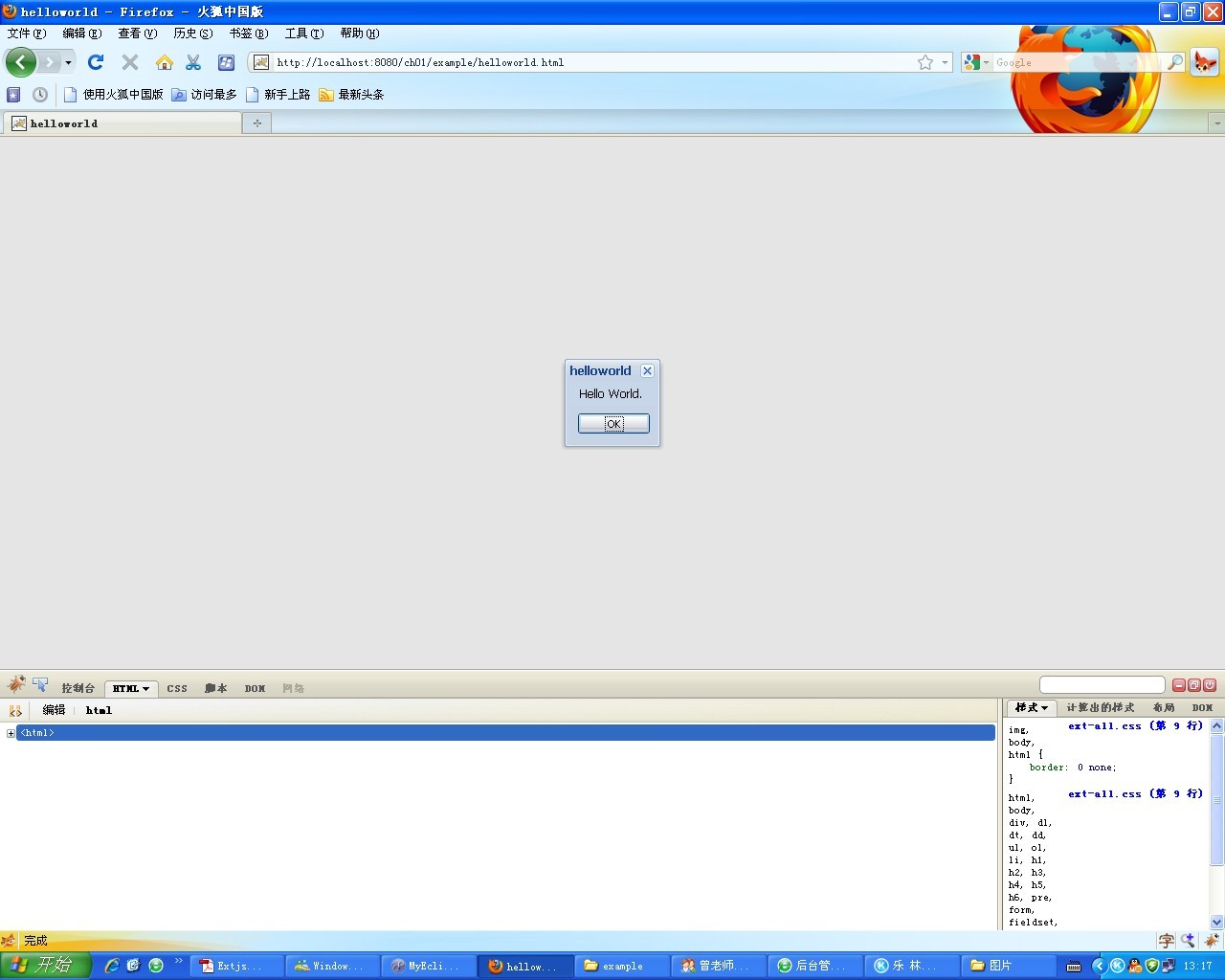Image resolution: width=1225 pixels, height=980 pixels.
Task: Open the 帮助 menu
Action: (x=360, y=33)
